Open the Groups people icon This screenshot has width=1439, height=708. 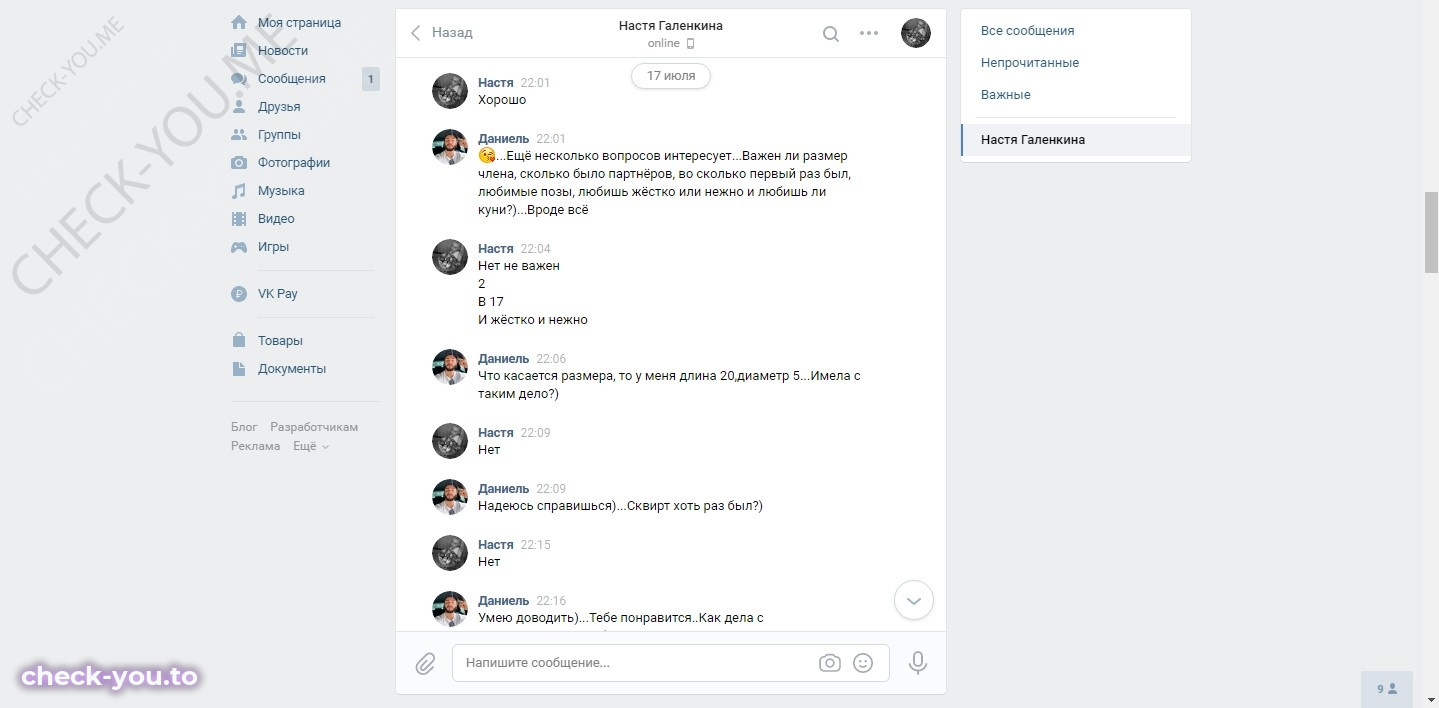coord(239,134)
